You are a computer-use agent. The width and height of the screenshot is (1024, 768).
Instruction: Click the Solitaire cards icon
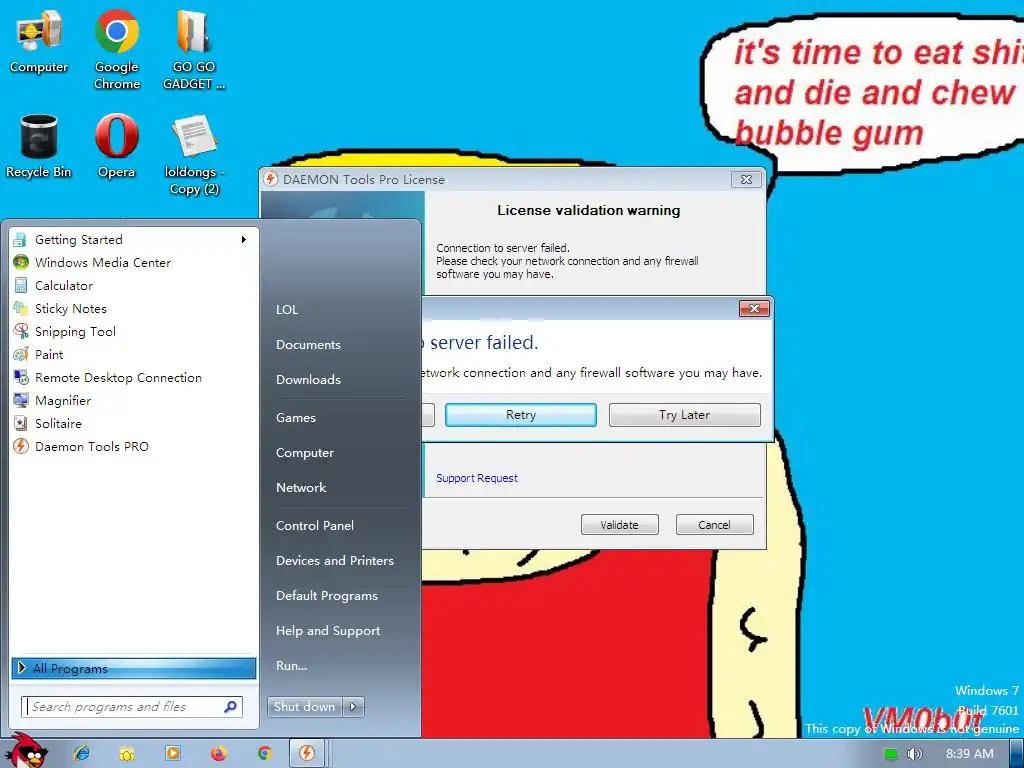coord(21,423)
